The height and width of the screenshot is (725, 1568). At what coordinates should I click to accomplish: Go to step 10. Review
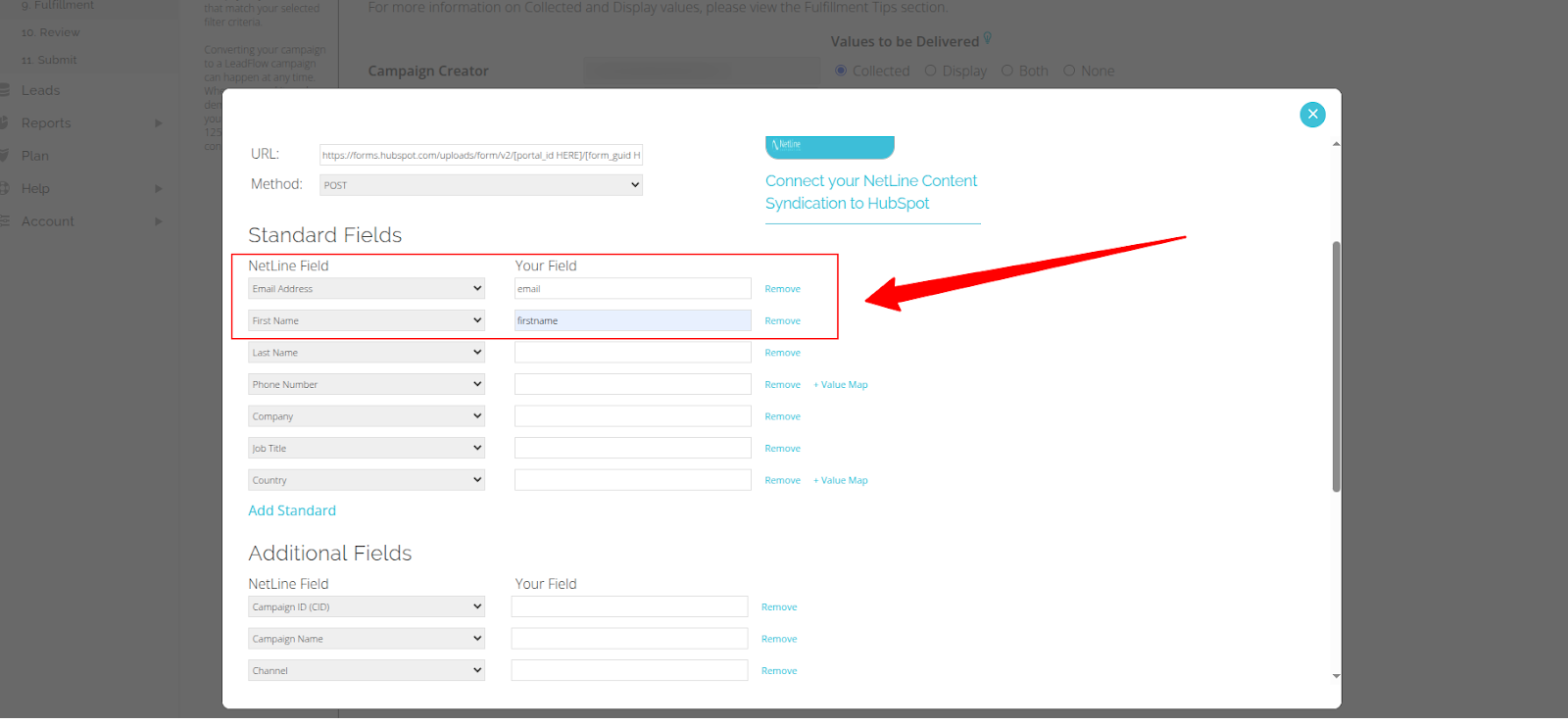pos(50,32)
